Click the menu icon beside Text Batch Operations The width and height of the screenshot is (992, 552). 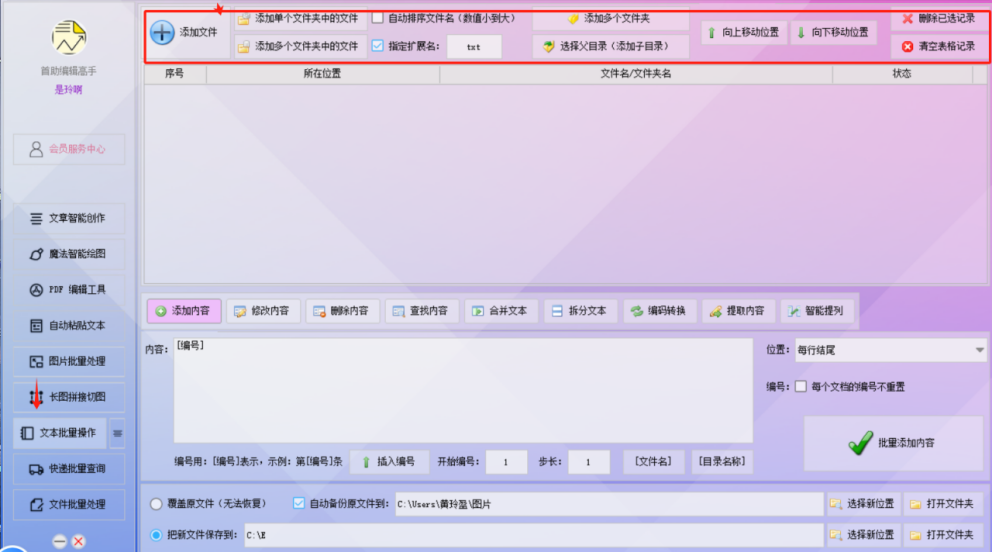pyautogui.click(x=117, y=433)
